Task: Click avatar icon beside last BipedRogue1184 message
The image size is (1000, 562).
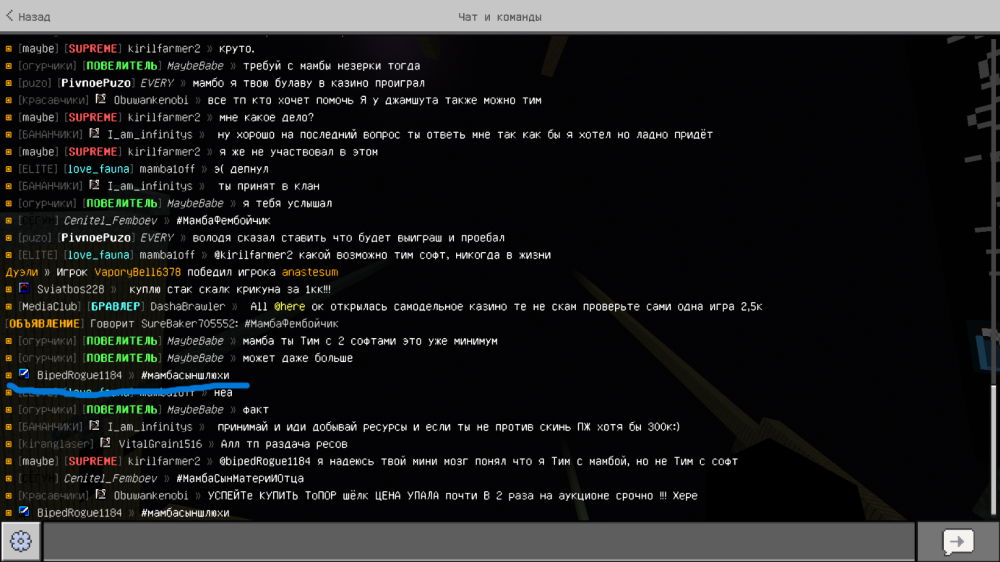Action: point(24,512)
